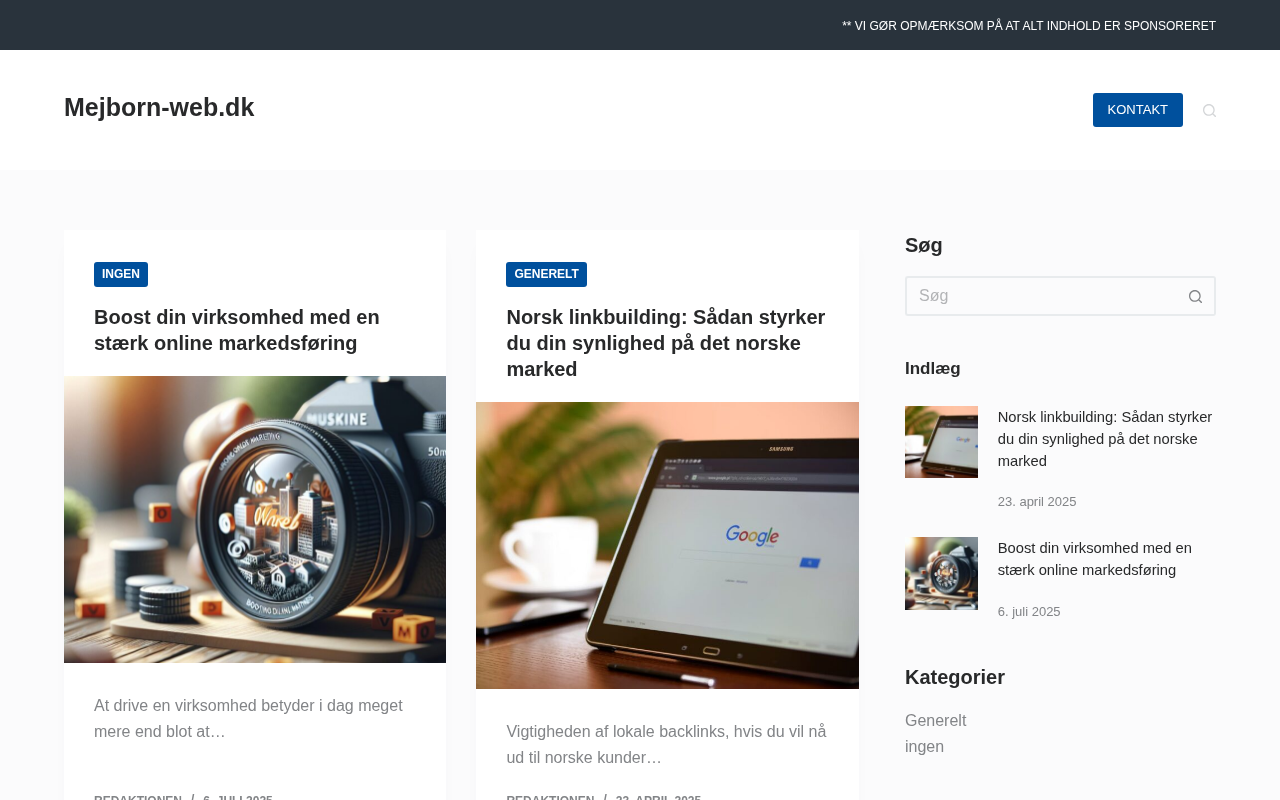1280x800 pixels.
Task: Open the header search icon
Action: pyautogui.click(x=1209, y=110)
